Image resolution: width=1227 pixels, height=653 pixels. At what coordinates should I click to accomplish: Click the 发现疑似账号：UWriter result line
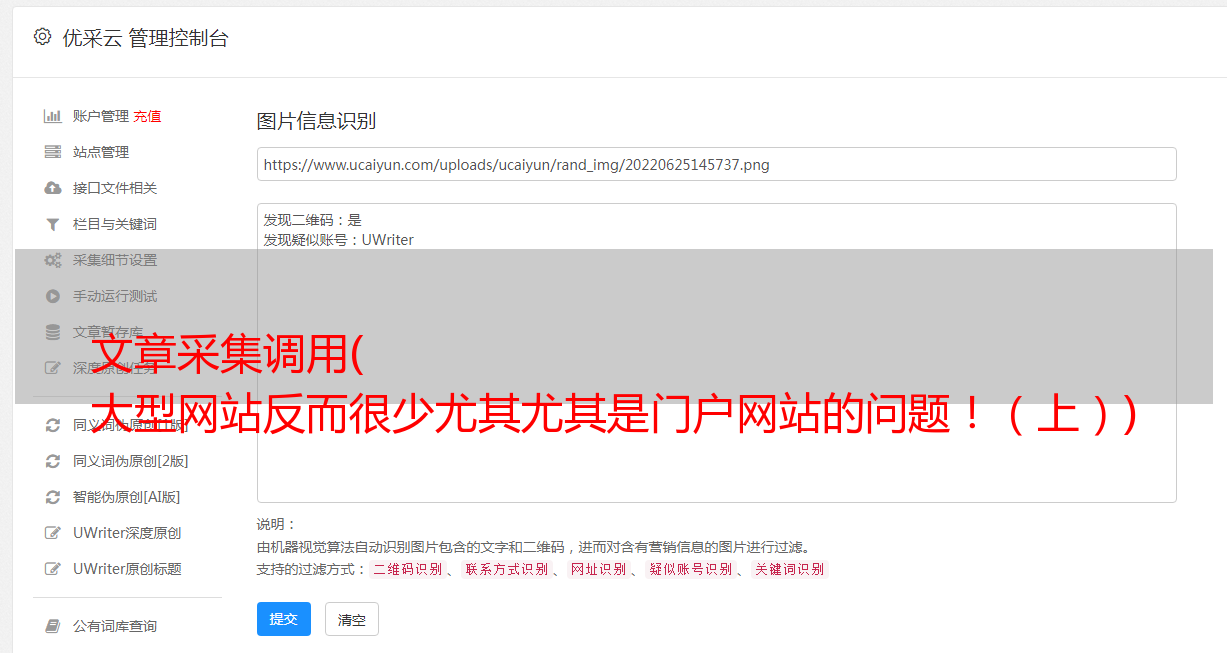tap(338, 240)
